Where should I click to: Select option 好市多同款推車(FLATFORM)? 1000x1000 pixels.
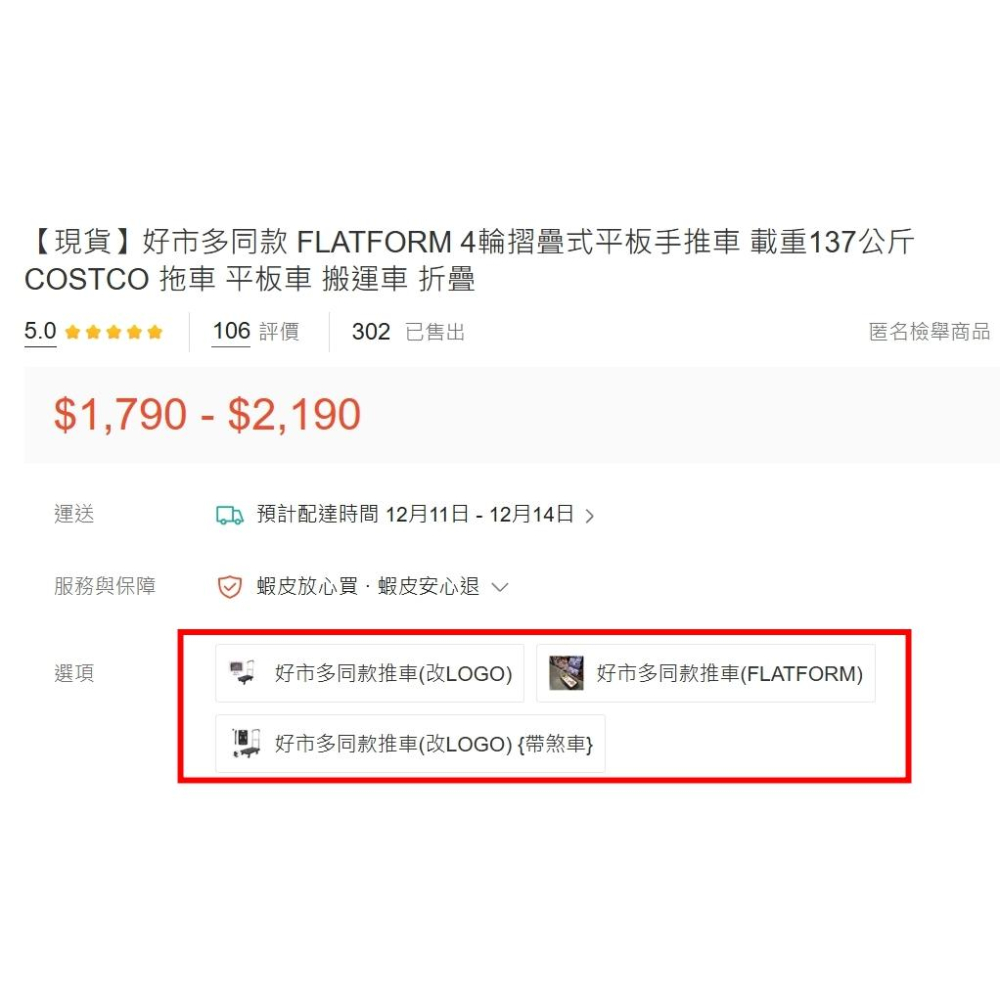[728, 674]
